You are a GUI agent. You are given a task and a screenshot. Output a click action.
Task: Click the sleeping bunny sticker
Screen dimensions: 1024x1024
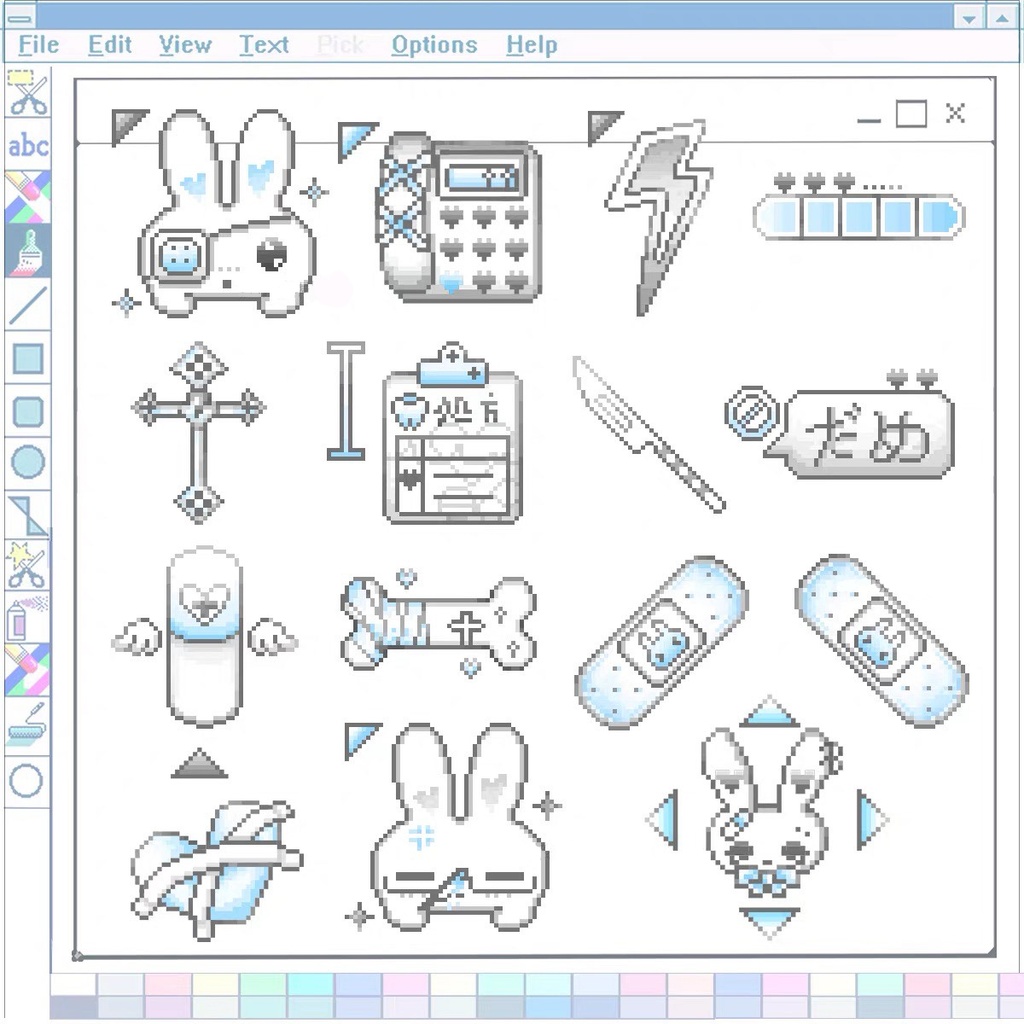pos(460,827)
